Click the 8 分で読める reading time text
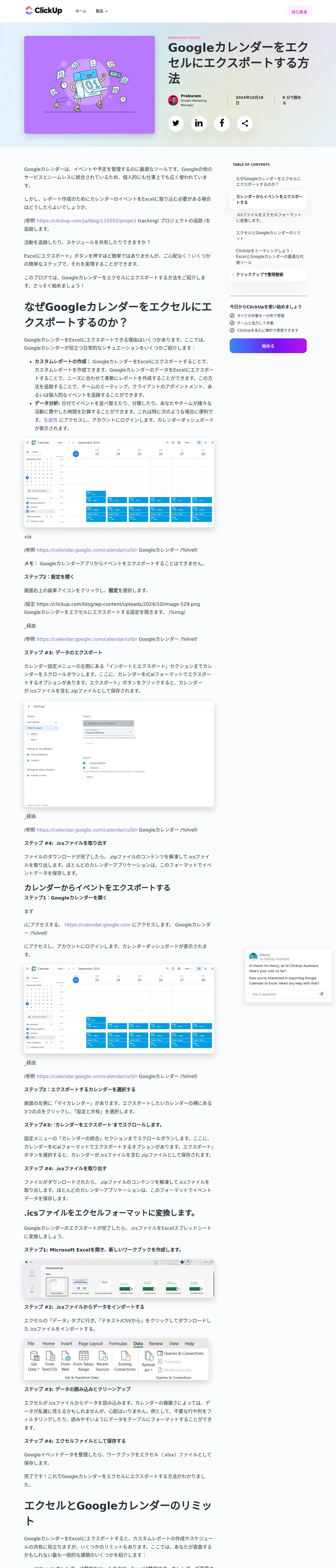Viewport: 336px width, 1568px height. (292, 100)
